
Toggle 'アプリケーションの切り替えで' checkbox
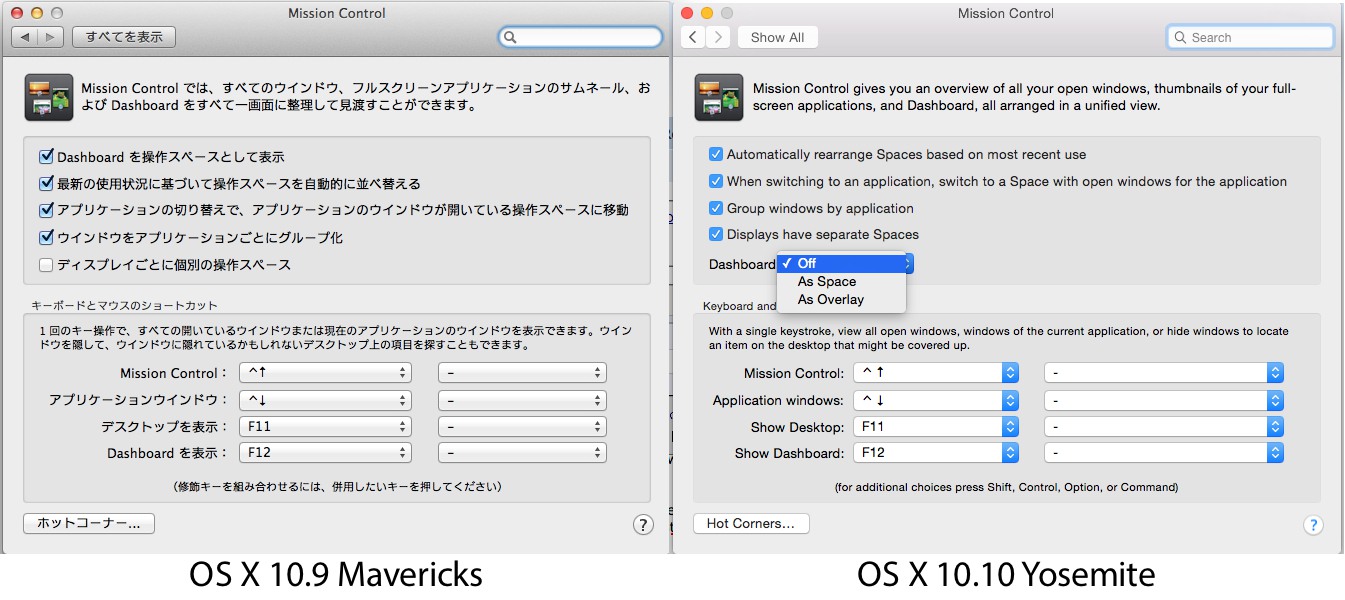coord(46,211)
